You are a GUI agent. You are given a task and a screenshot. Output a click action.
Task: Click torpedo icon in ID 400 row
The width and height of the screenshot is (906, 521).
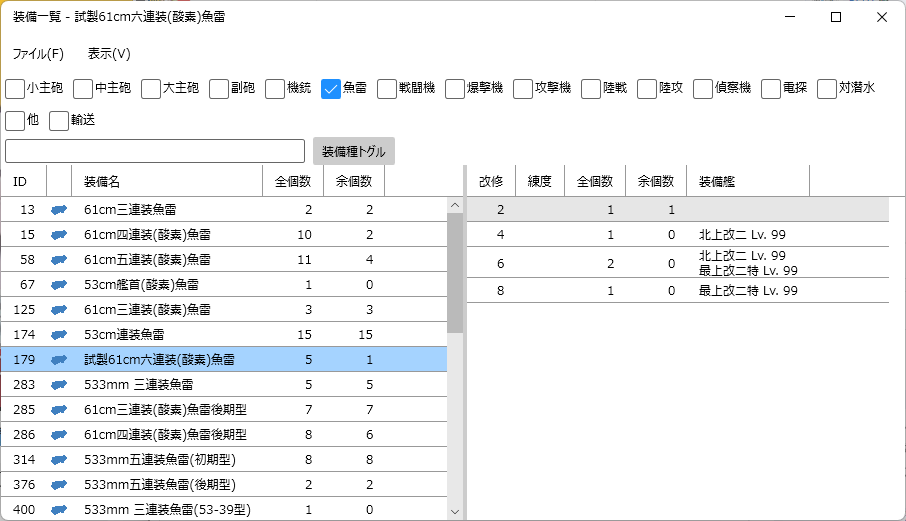point(59,509)
